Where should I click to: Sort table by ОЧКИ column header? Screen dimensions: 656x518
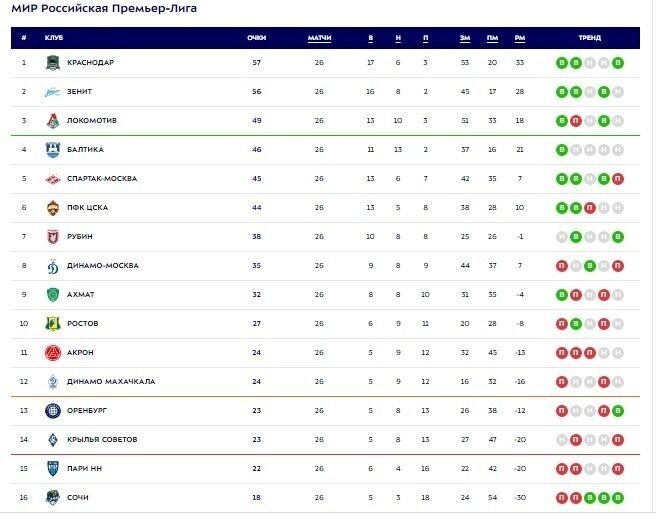pyautogui.click(x=256, y=38)
